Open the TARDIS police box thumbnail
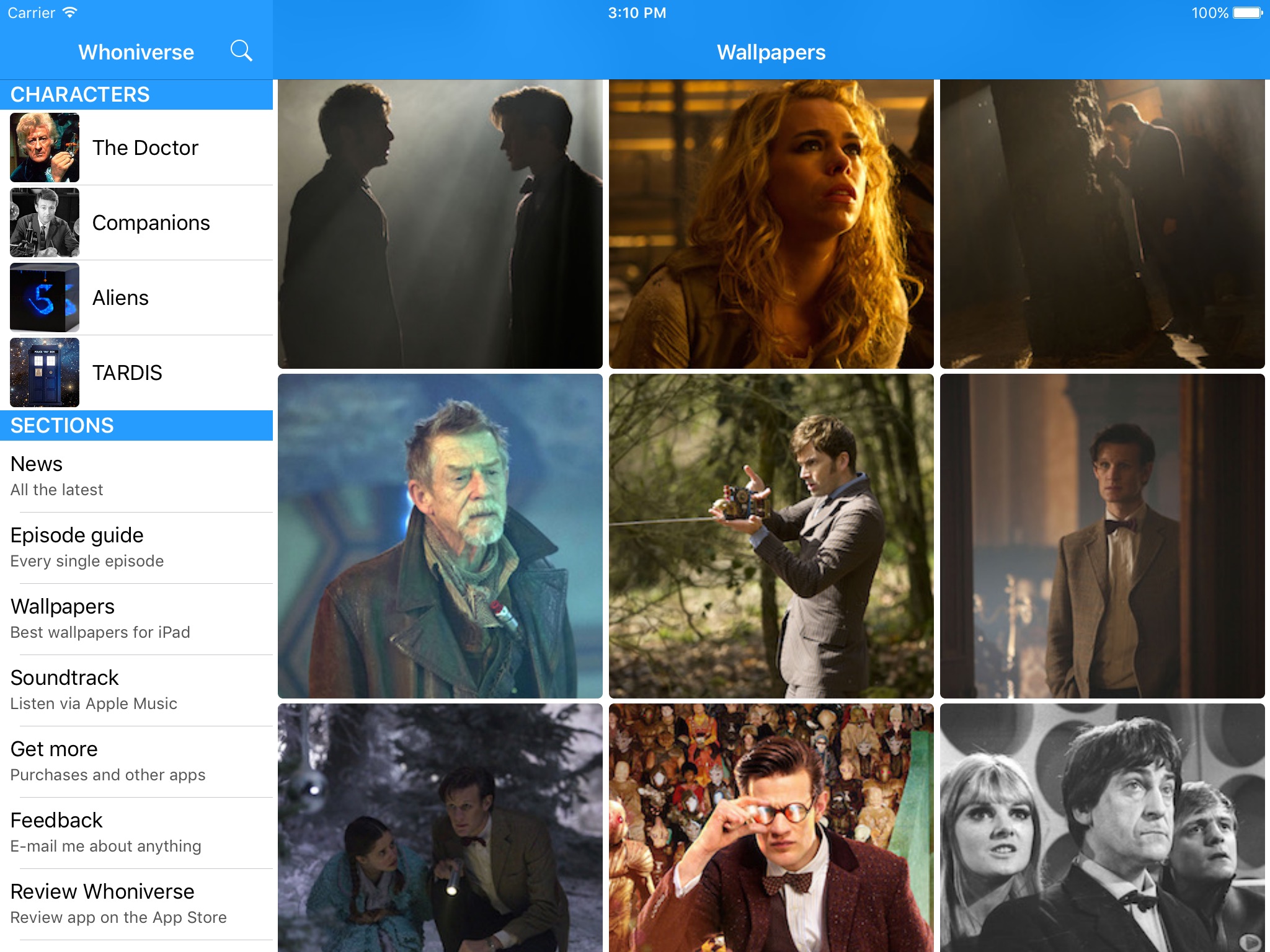1270x952 pixels. point(45,372)
